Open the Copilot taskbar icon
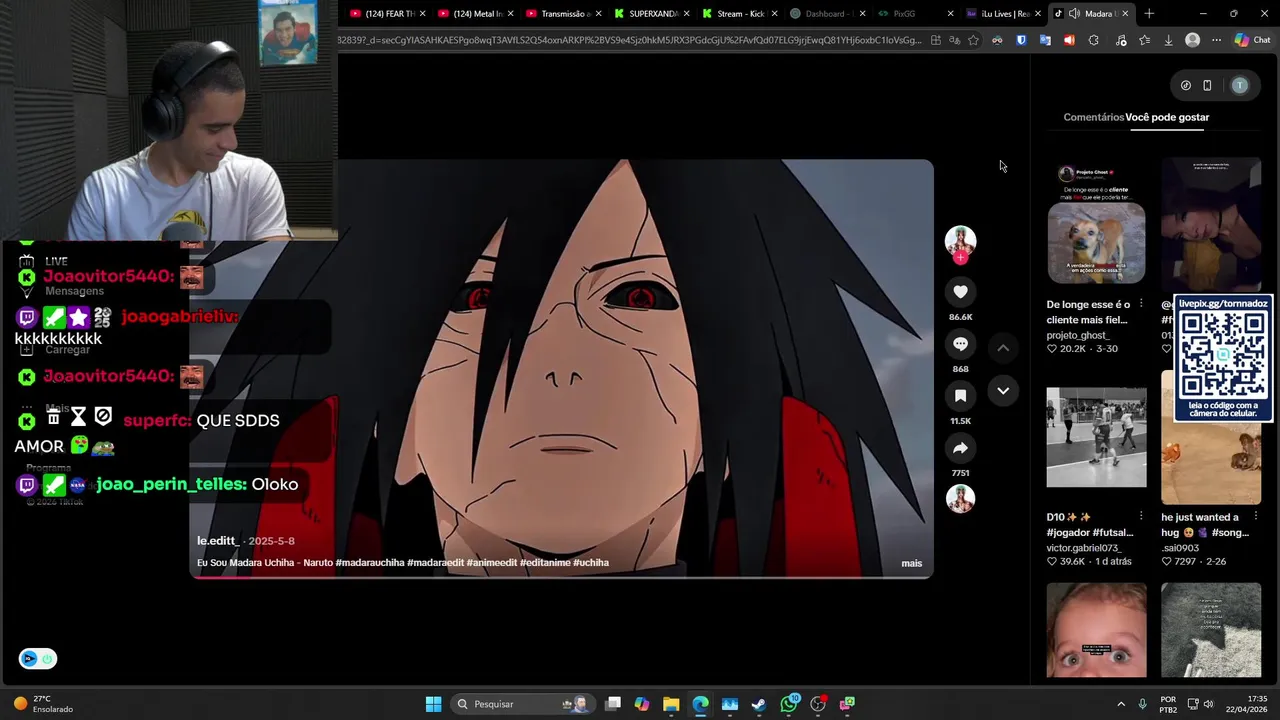Image resolution: width=1280 pixels, height=720 pixels. [642, 704]
